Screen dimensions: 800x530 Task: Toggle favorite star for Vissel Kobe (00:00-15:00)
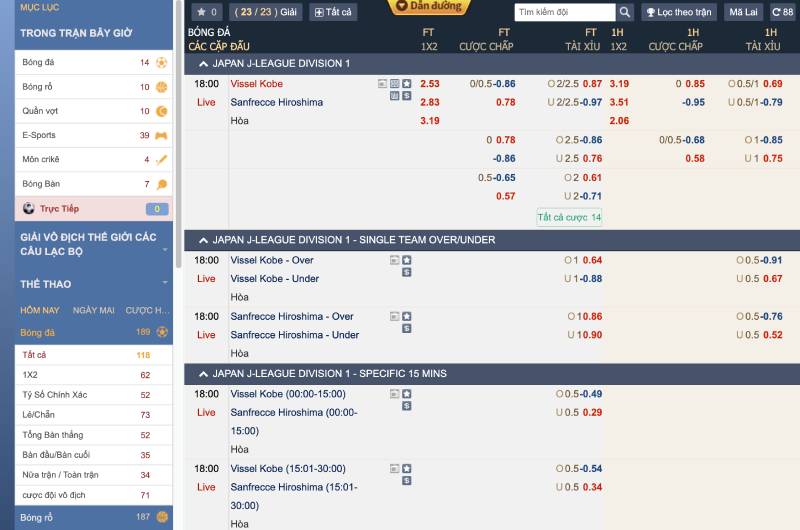pos(407,394)
